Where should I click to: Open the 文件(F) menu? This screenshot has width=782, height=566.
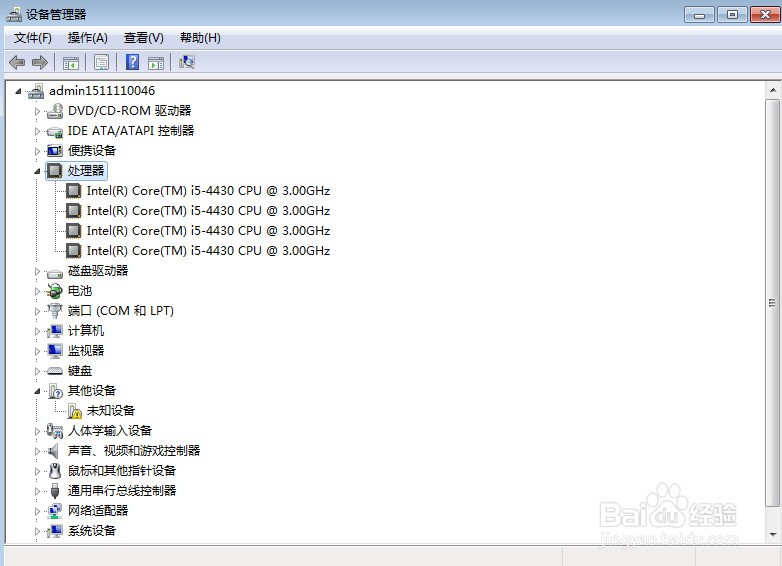[x=32, y=38]
